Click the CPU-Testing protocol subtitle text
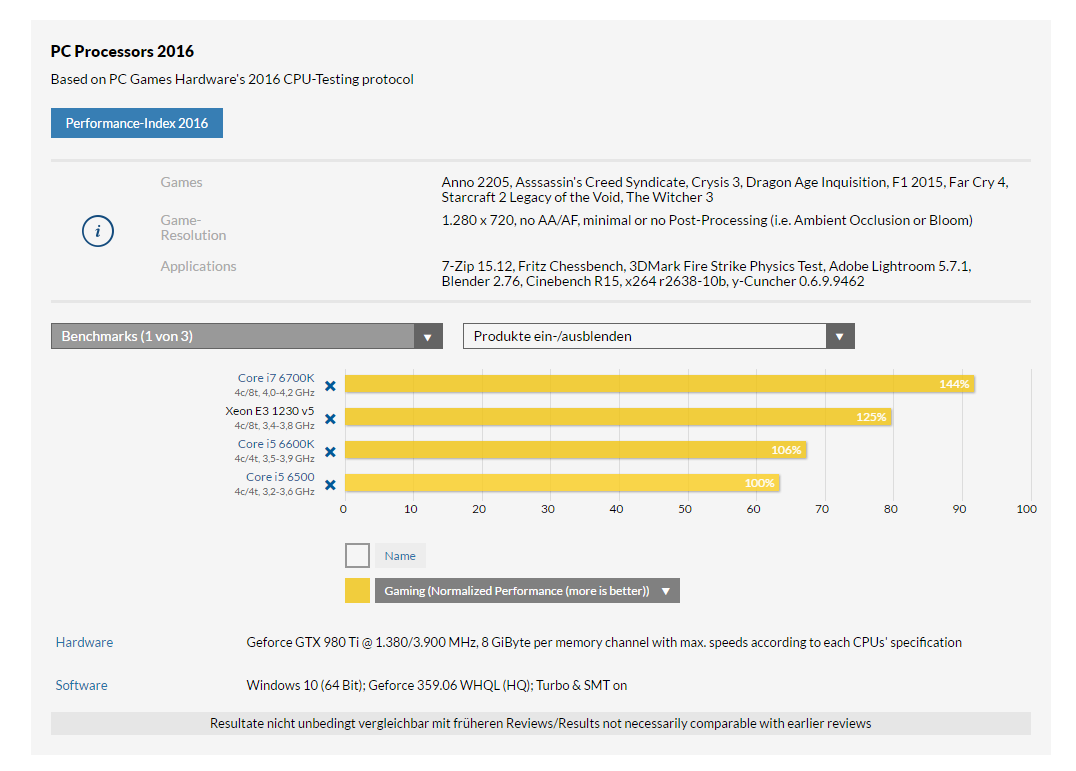This screenshot has height=771, width=1076. [232, 79]
